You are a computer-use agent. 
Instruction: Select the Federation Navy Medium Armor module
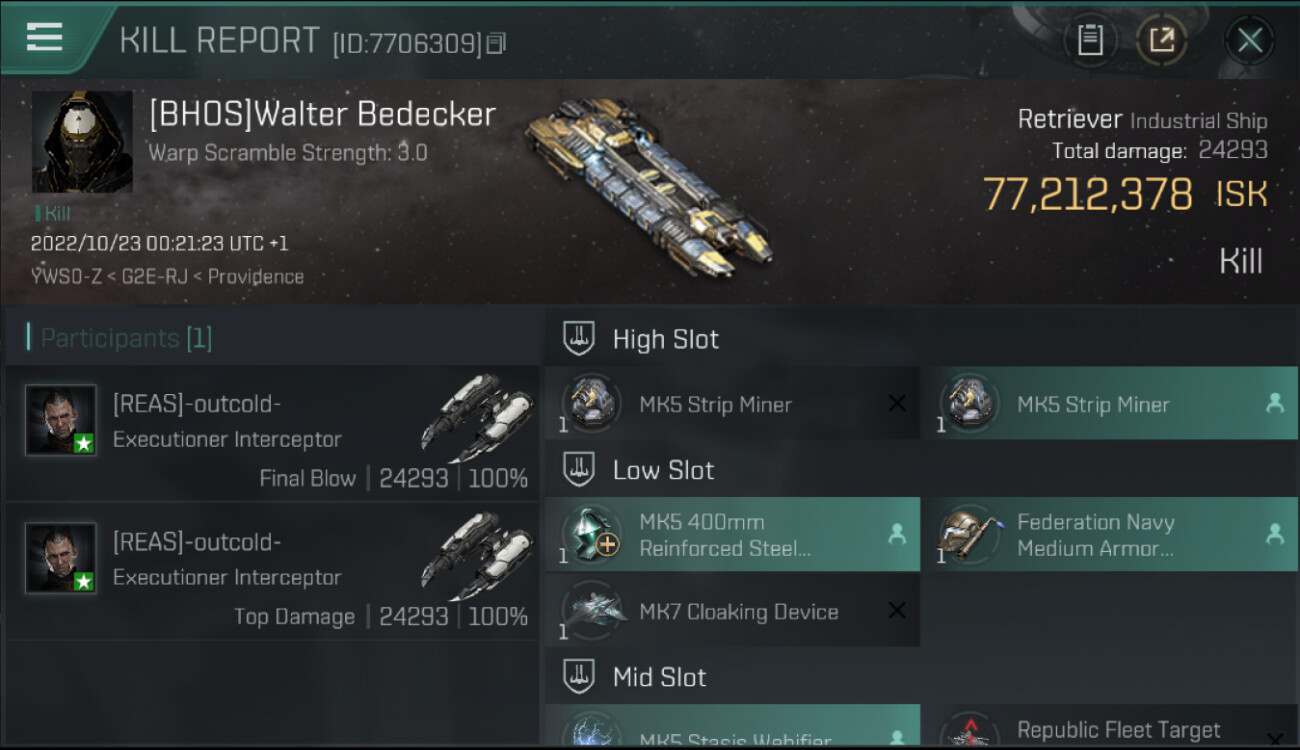1110,534
